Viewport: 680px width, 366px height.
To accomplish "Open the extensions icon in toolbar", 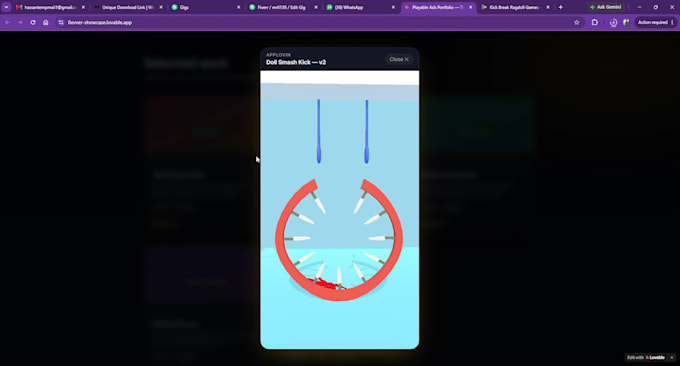I will [x=595, y=23].
